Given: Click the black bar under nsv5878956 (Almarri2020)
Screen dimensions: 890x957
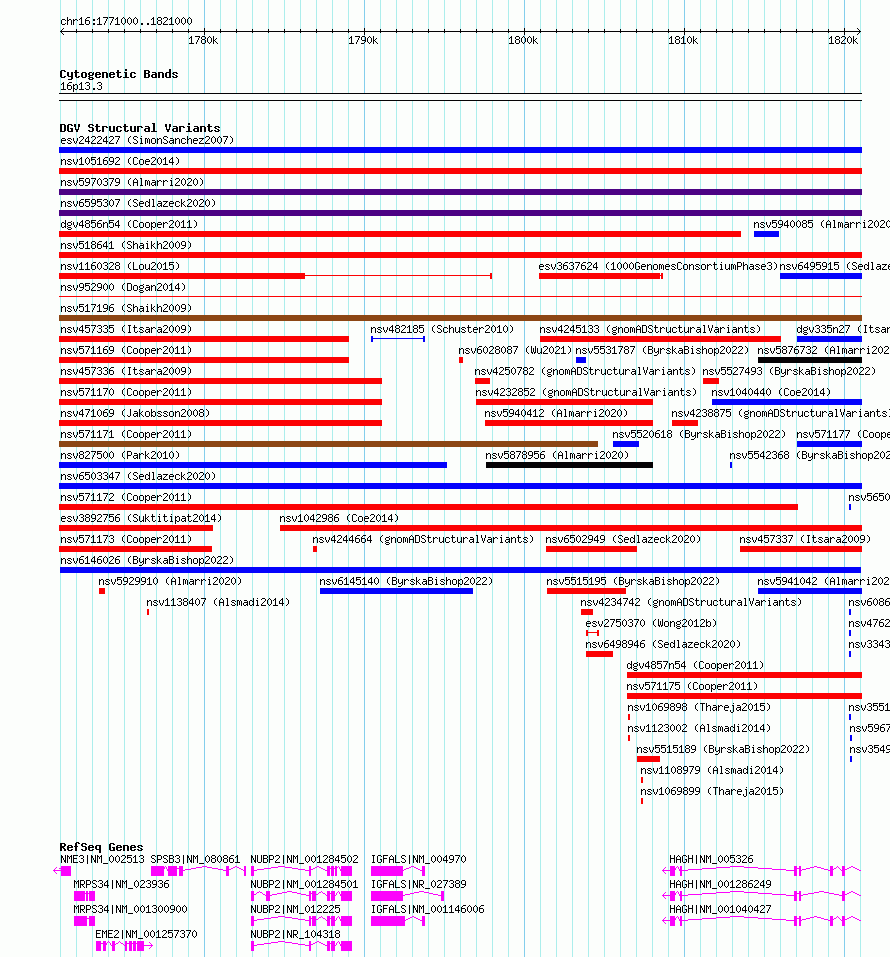Looking at the screenshot, I should [569, 465].
